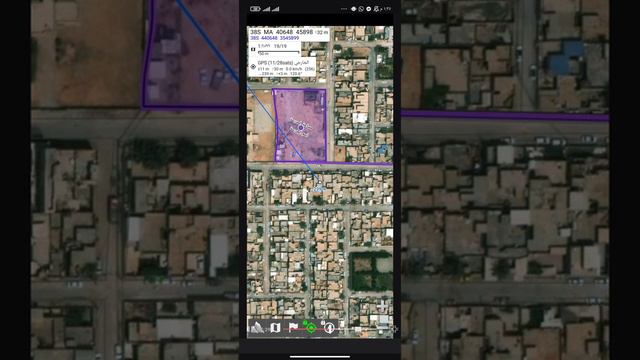The height and width of the screenshot is (360, 640).
Task: Open the terrain layers icon in bottom toolbar
Action: [257, 327]
